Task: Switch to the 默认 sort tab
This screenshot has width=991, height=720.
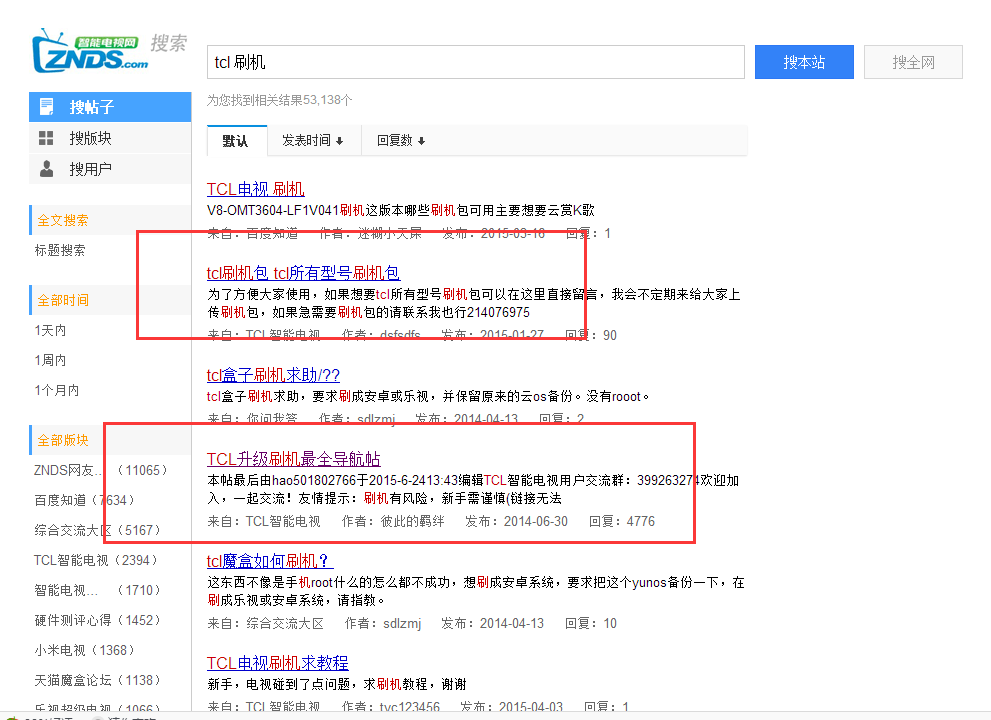Action: 236,140
